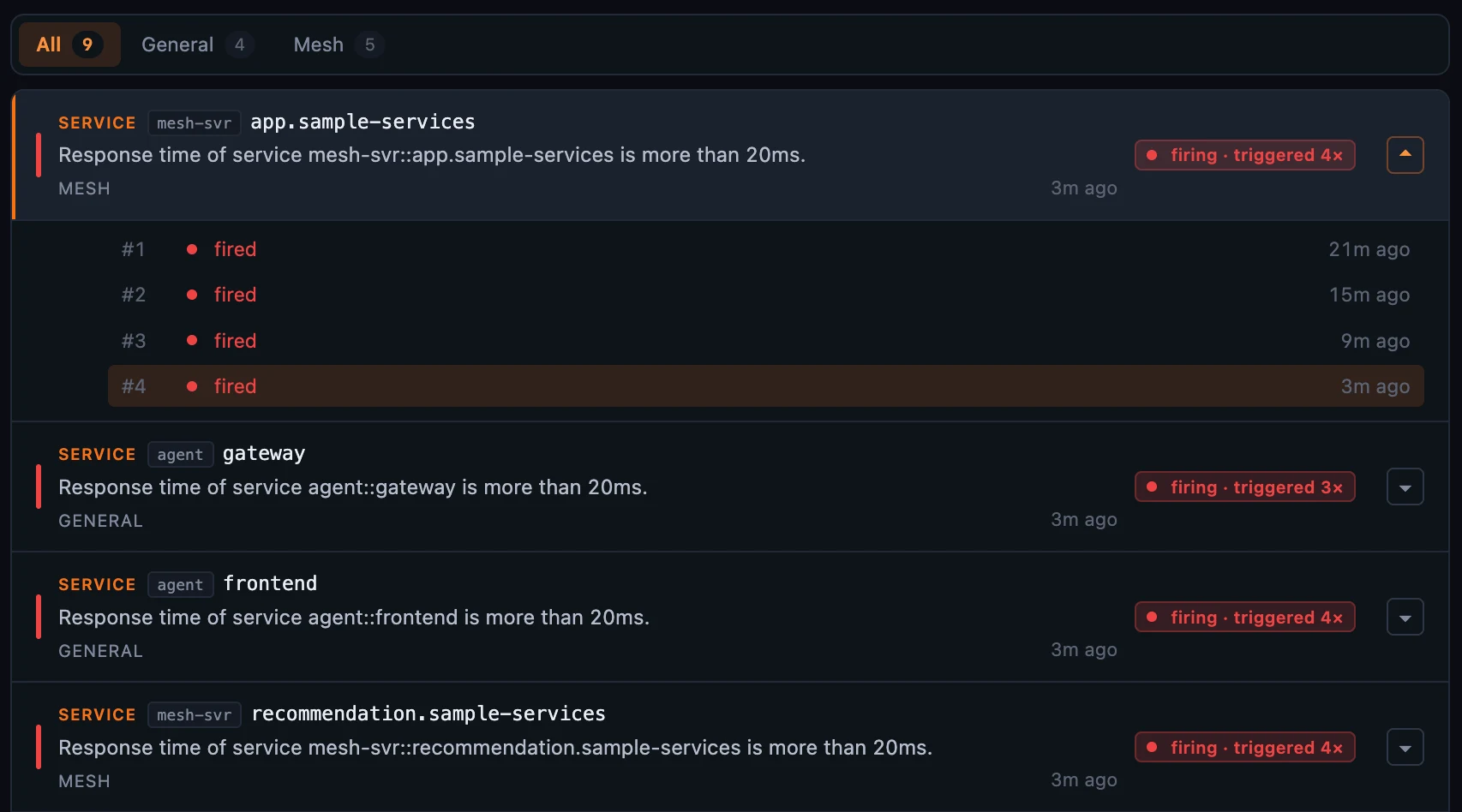Open trigger #1 fired 21m ago
This screenshot has width=1462, height=812.
[x=765, y=249]
